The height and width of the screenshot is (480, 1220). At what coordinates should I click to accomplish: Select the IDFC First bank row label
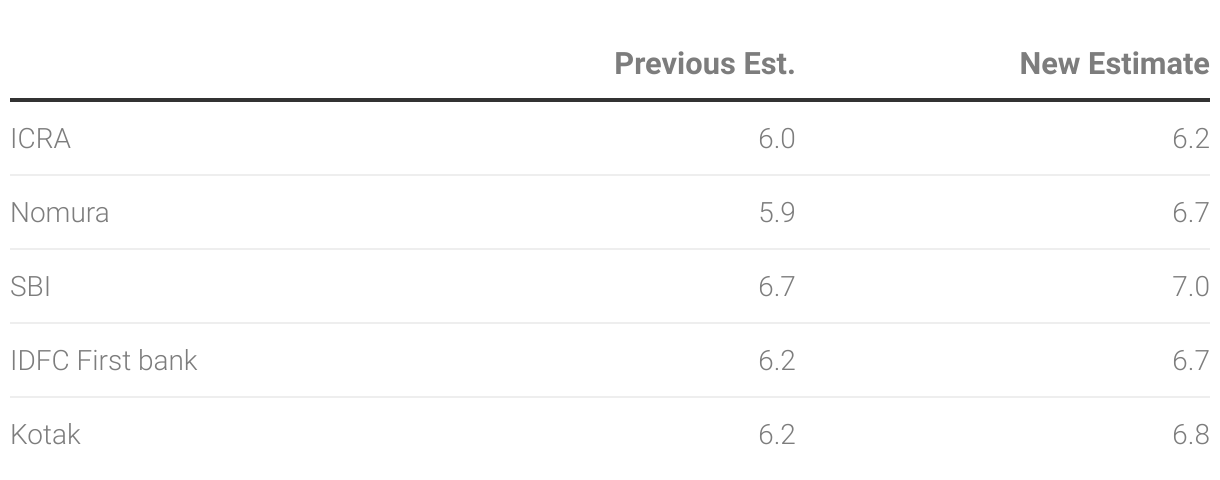point(103,361)
